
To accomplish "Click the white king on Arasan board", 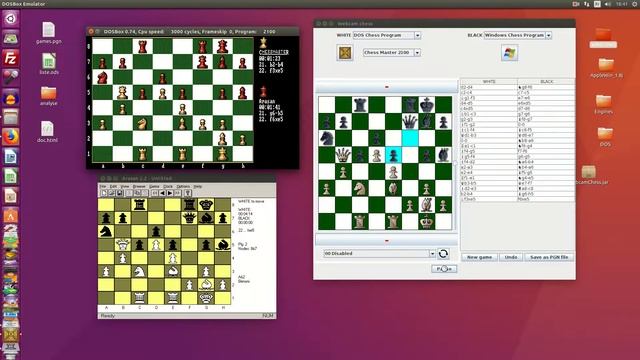I will tap(206, 298).
